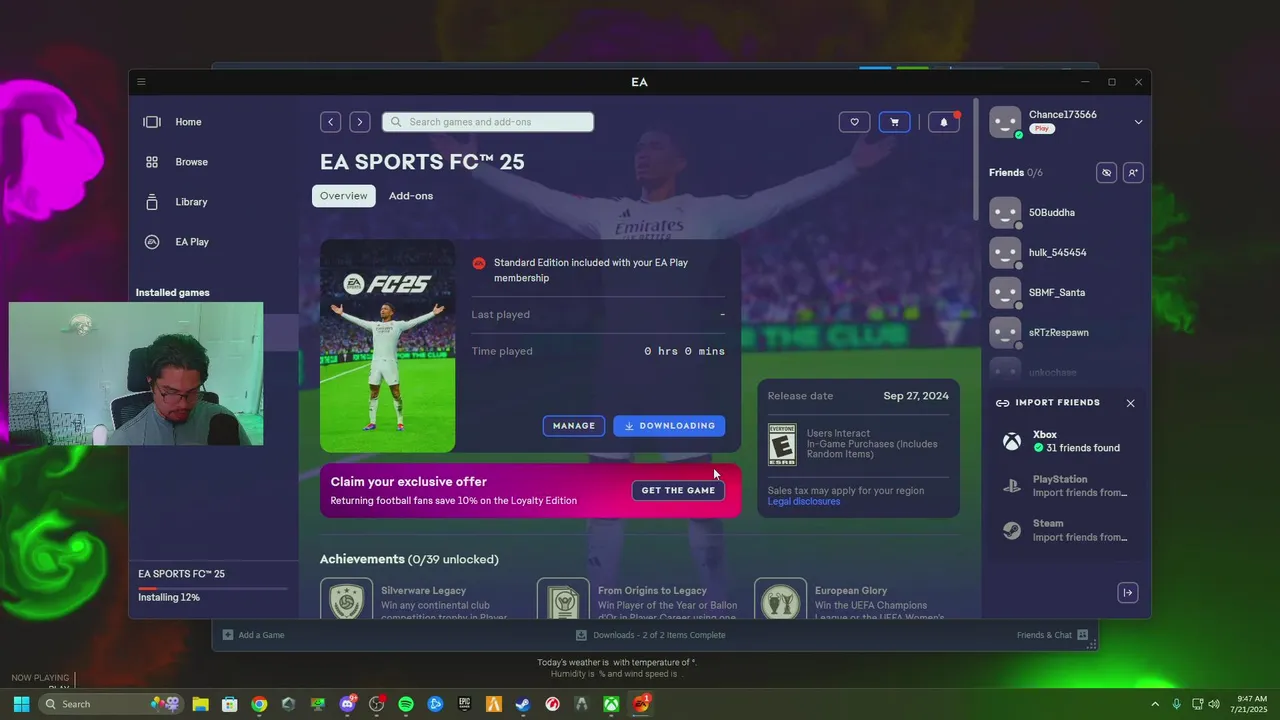The width and height of the screenshot is (1280, 720).
Task: Open the shopping cart
Action: [x=894, y=122]
